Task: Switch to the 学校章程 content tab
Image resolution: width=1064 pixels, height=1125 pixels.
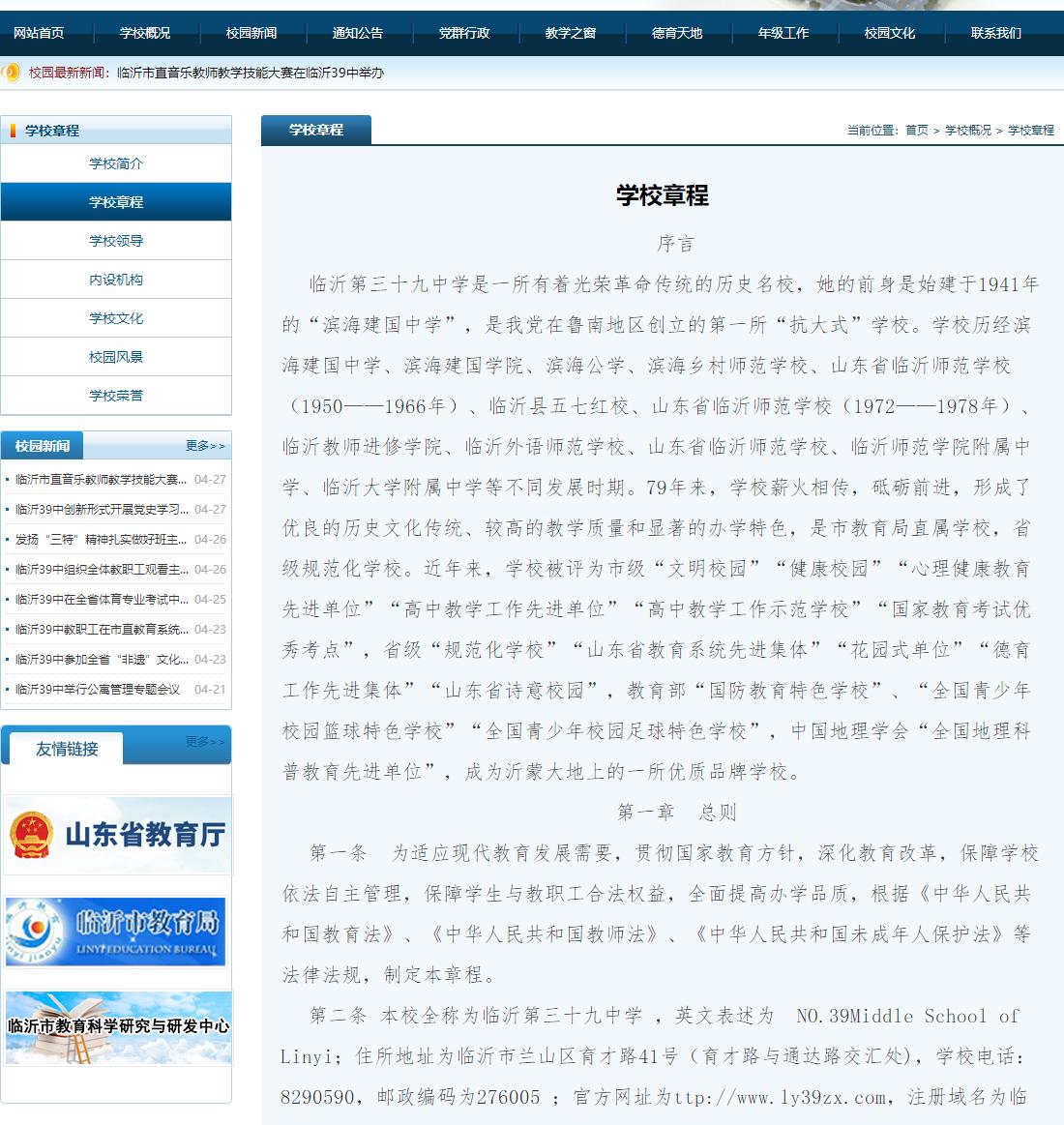Action: click(x=315, y=129)
